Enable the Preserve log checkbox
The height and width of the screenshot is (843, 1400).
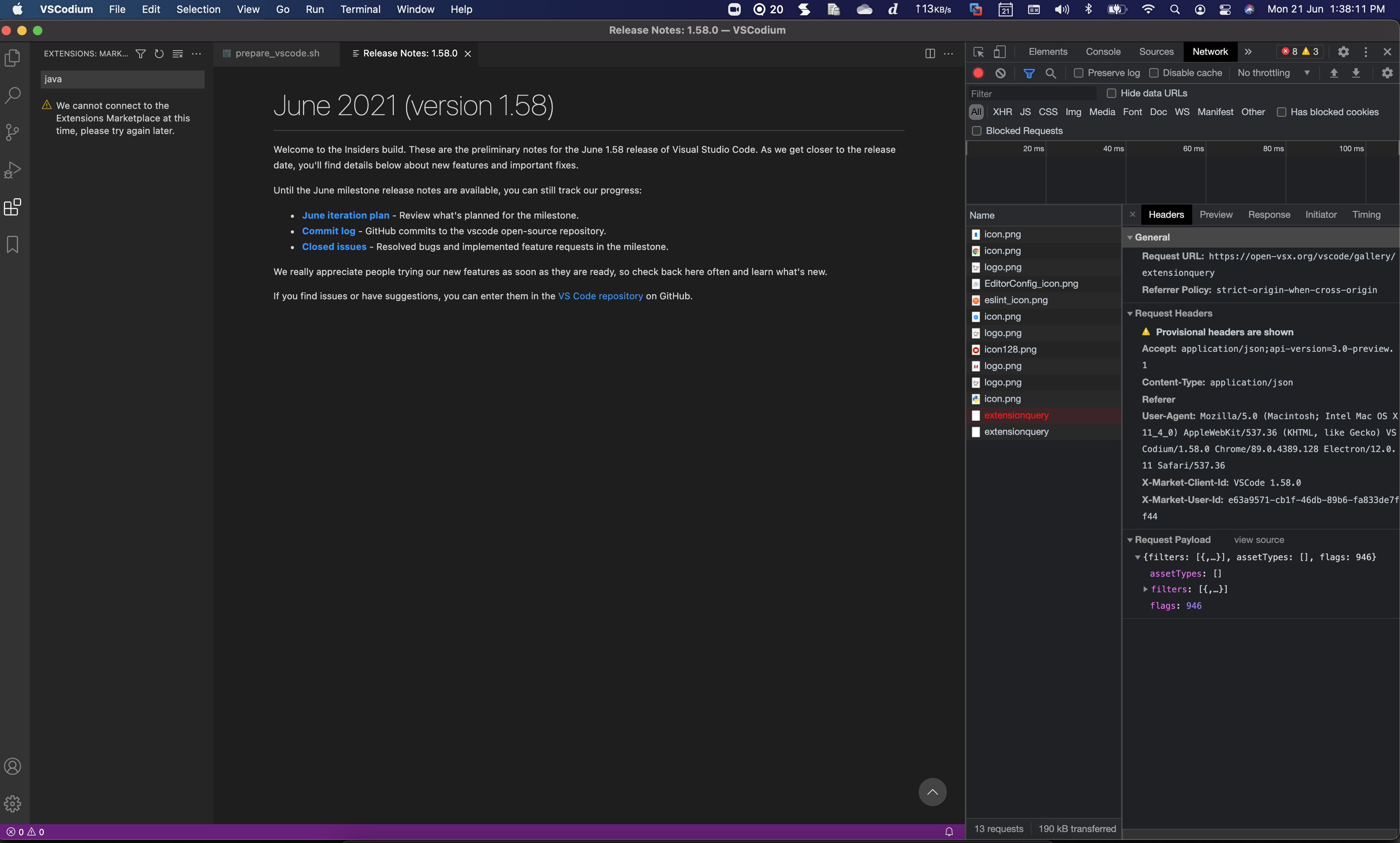point(1078,73)
